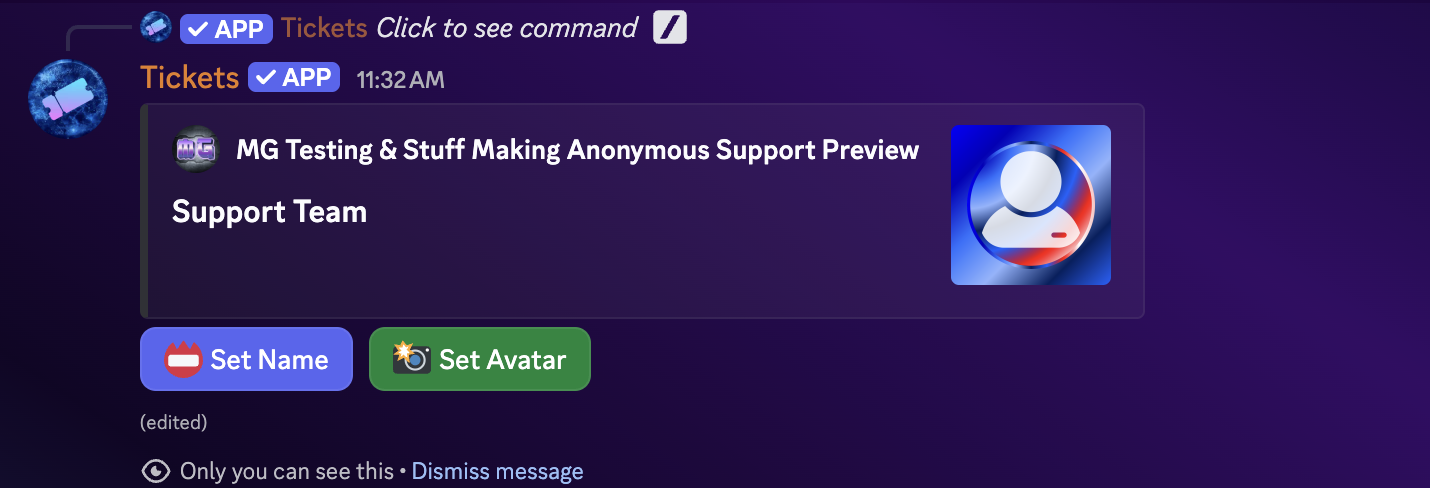Click the APP badge beside the 11:32 AM timestamp
This screenshot has width=1430, height=488.
pyautogui.click(x=294, y=78)
